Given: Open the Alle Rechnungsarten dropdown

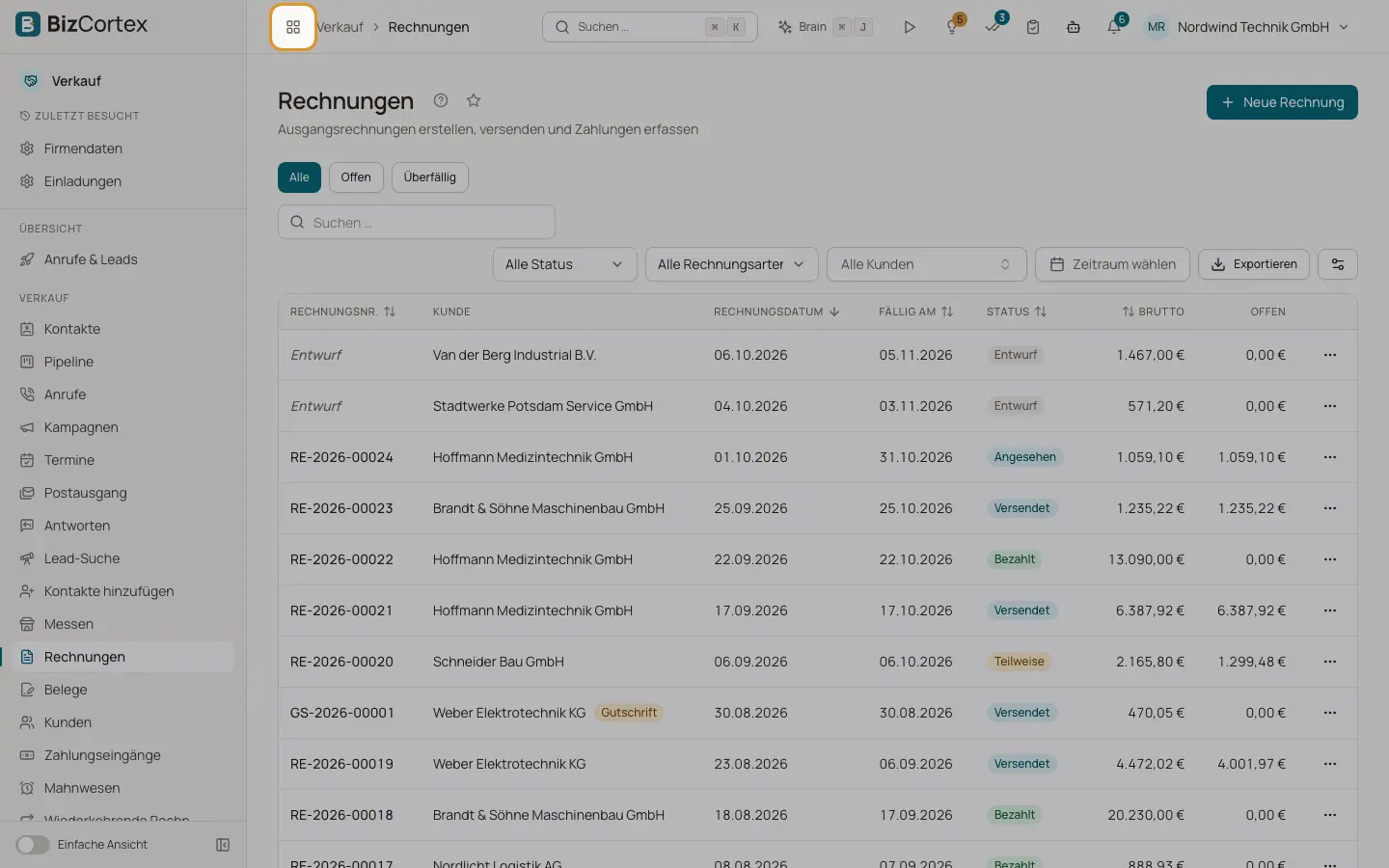Looking at the screenshot, I should pos(732,264).
